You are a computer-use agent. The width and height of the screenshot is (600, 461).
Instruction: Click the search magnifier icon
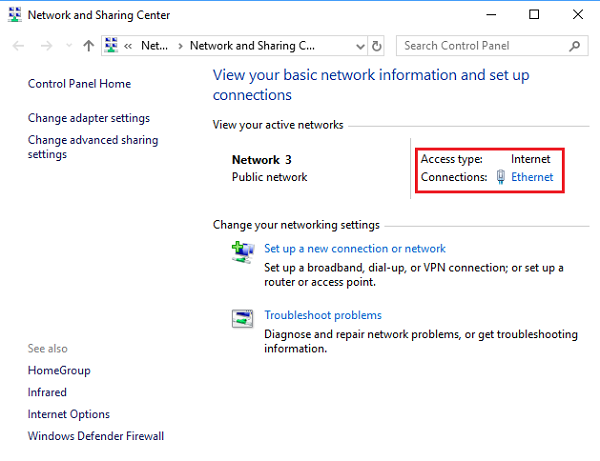pyautogui.click(x=575, y=46)
